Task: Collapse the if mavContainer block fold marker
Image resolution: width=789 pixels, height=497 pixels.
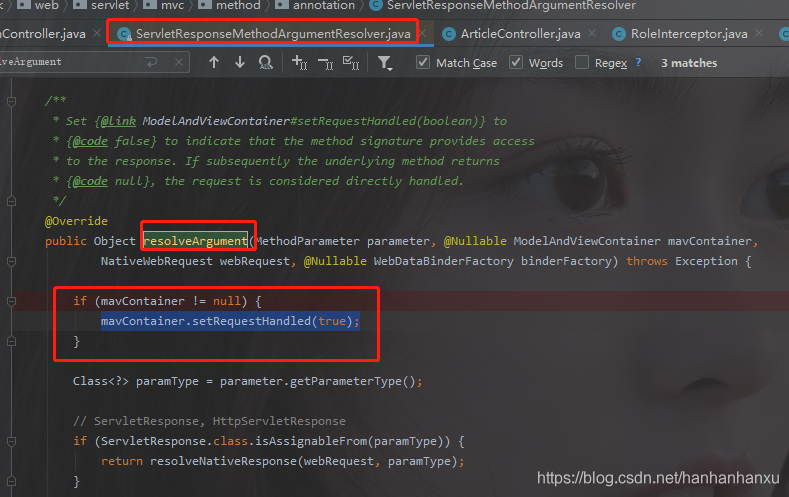Action: pos(12,301)
